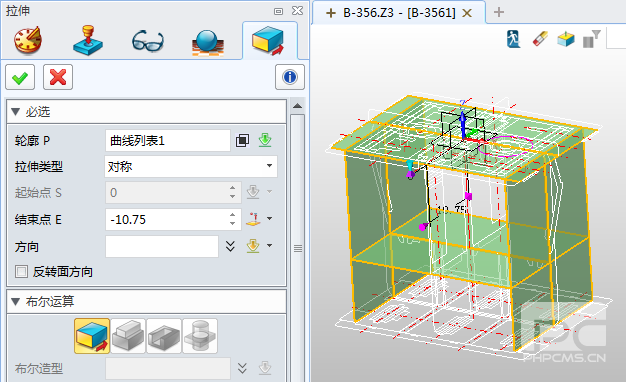Confirm the extrude with green checkmark

(20, 77)
